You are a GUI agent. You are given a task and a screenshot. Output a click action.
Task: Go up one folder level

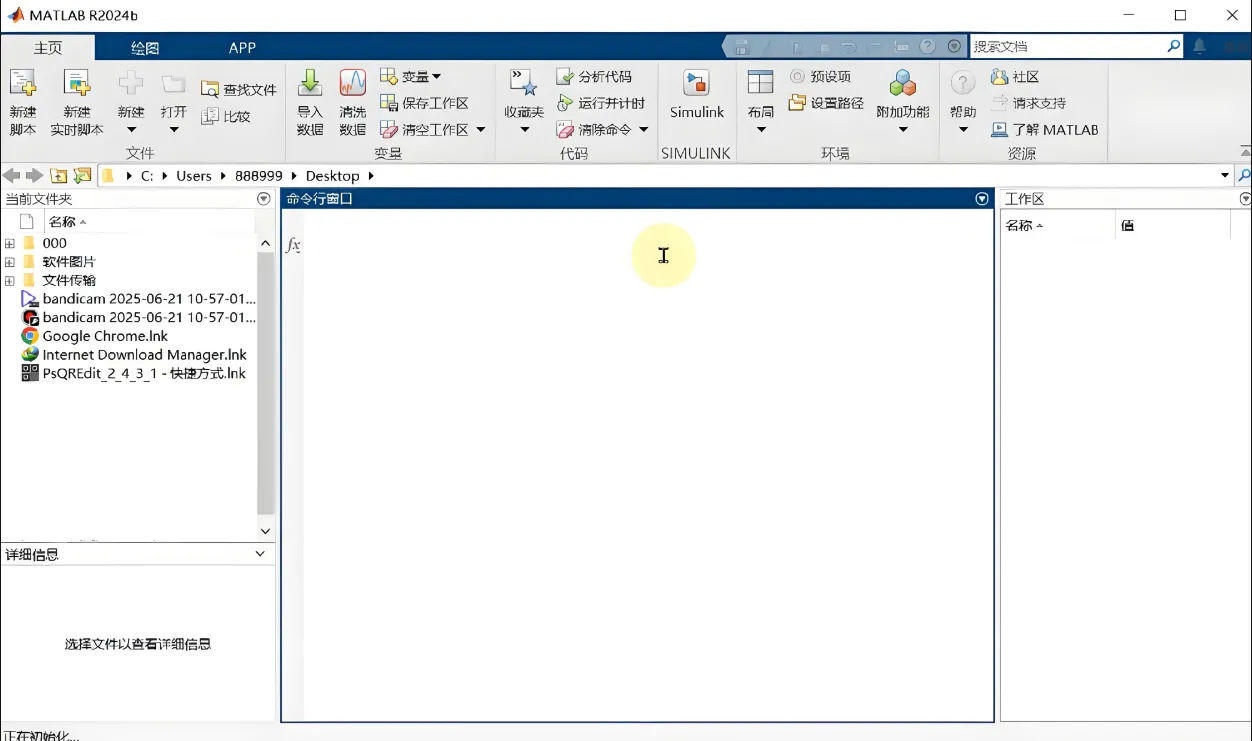59,176
